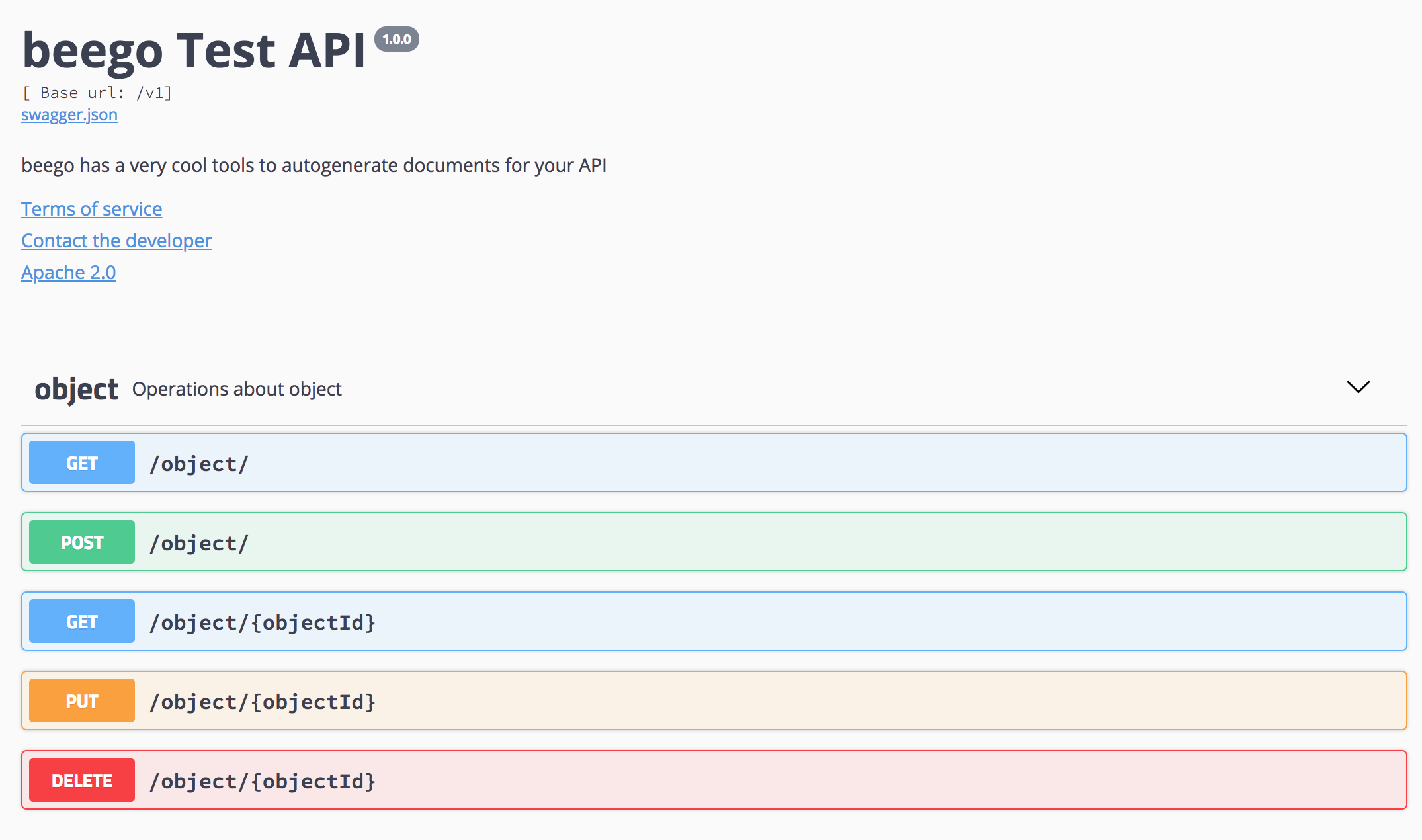
Task: Click Contact the developer link
Action: (116, 241)
